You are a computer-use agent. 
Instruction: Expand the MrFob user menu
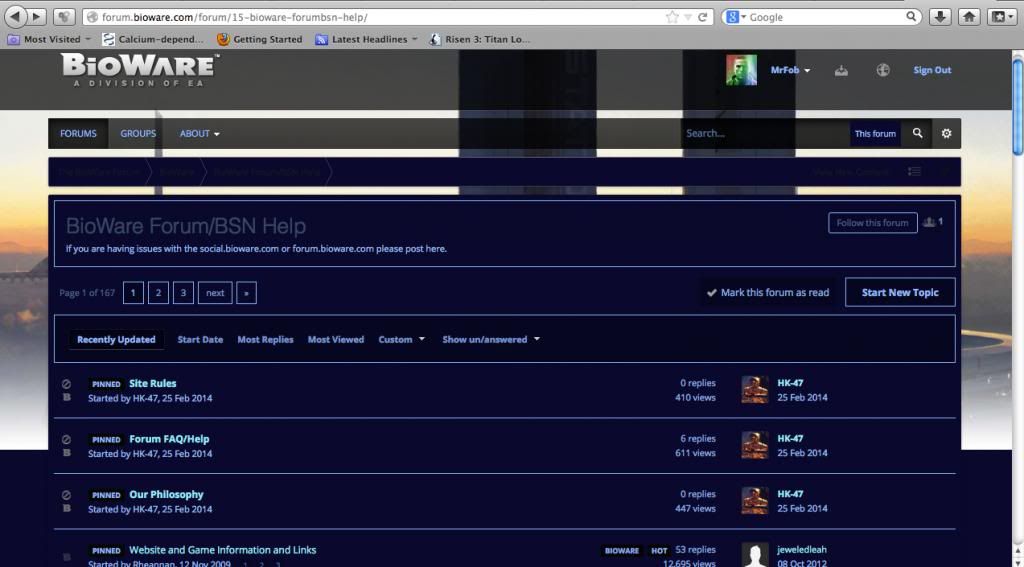point(790,70)
